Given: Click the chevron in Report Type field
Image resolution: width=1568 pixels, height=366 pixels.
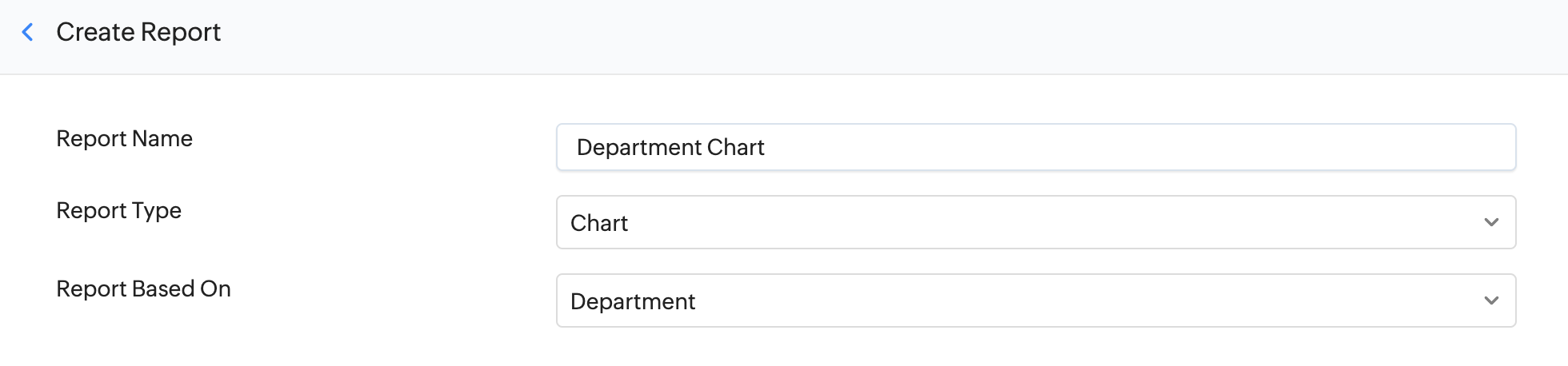Looking at the screenshot, I should [1491, 222].
